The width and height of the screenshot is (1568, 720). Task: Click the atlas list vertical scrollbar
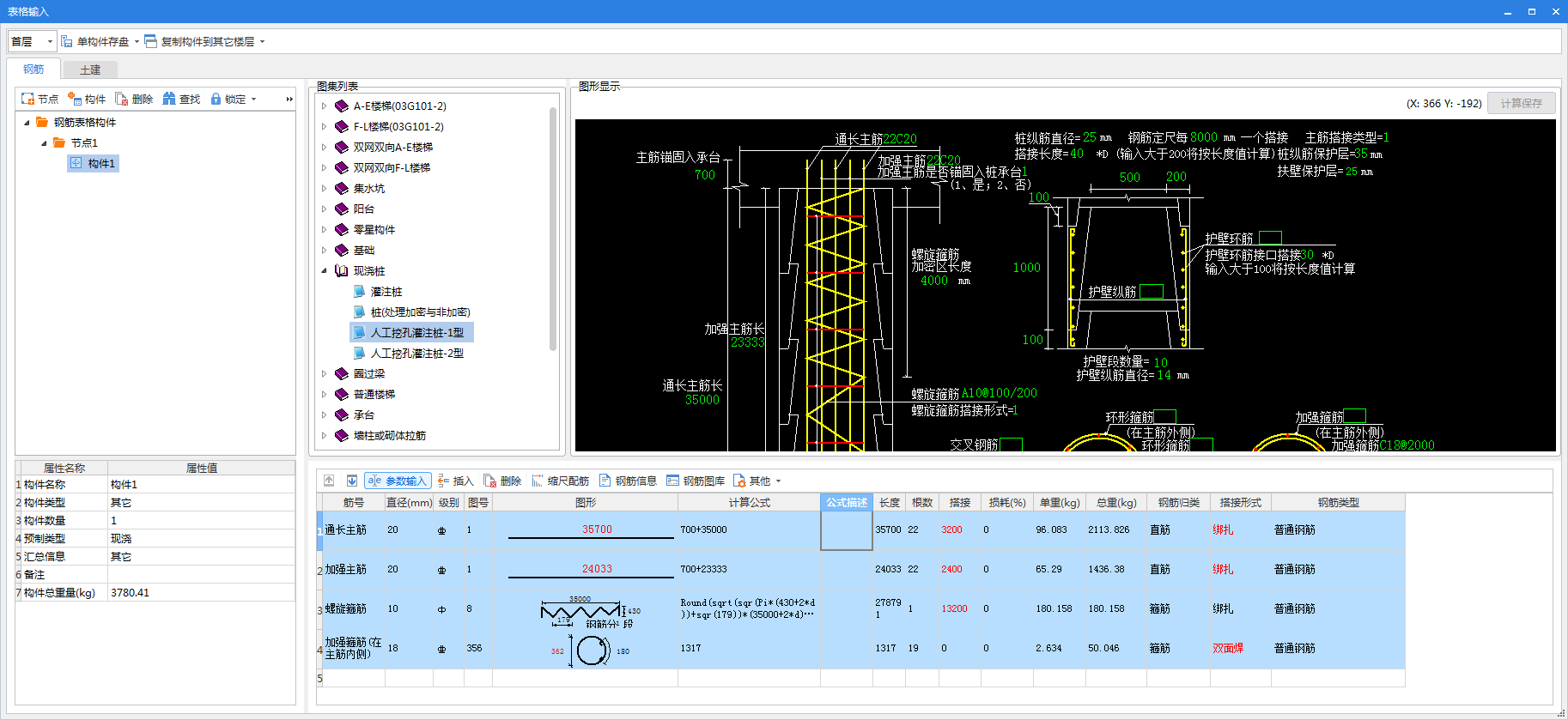point(553,228)
